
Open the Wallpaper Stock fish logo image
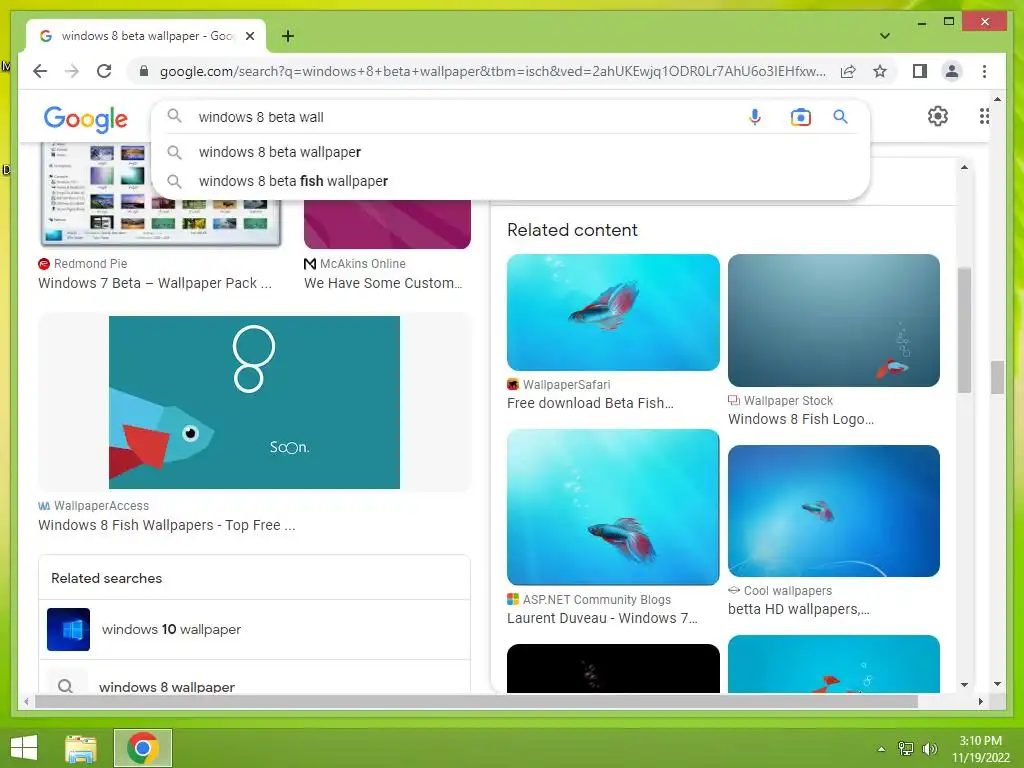[834, 320]
